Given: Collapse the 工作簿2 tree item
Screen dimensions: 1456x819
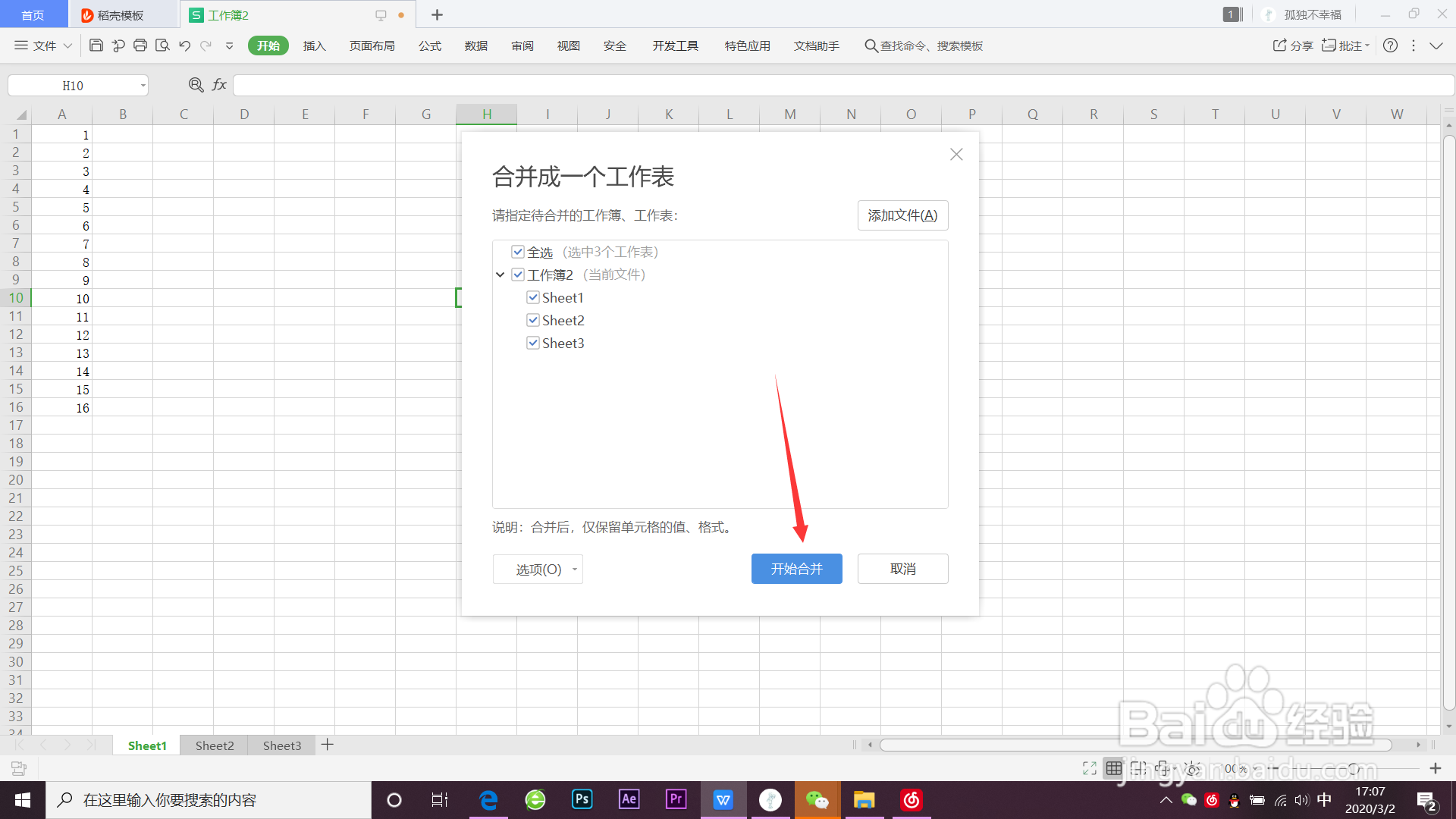Looking at the screenshot, I should click(x=500, y=275).
